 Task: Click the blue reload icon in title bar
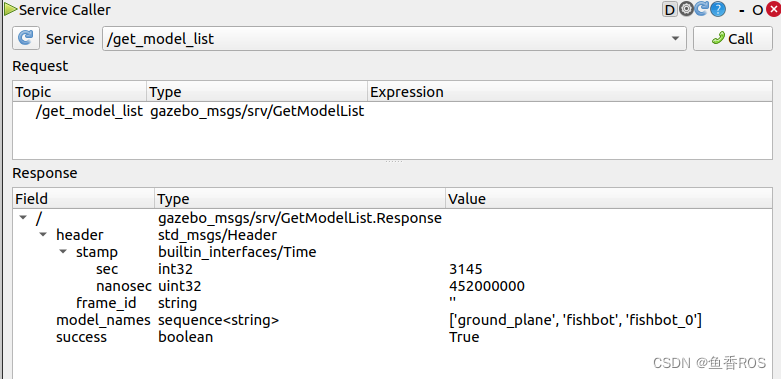701,9
